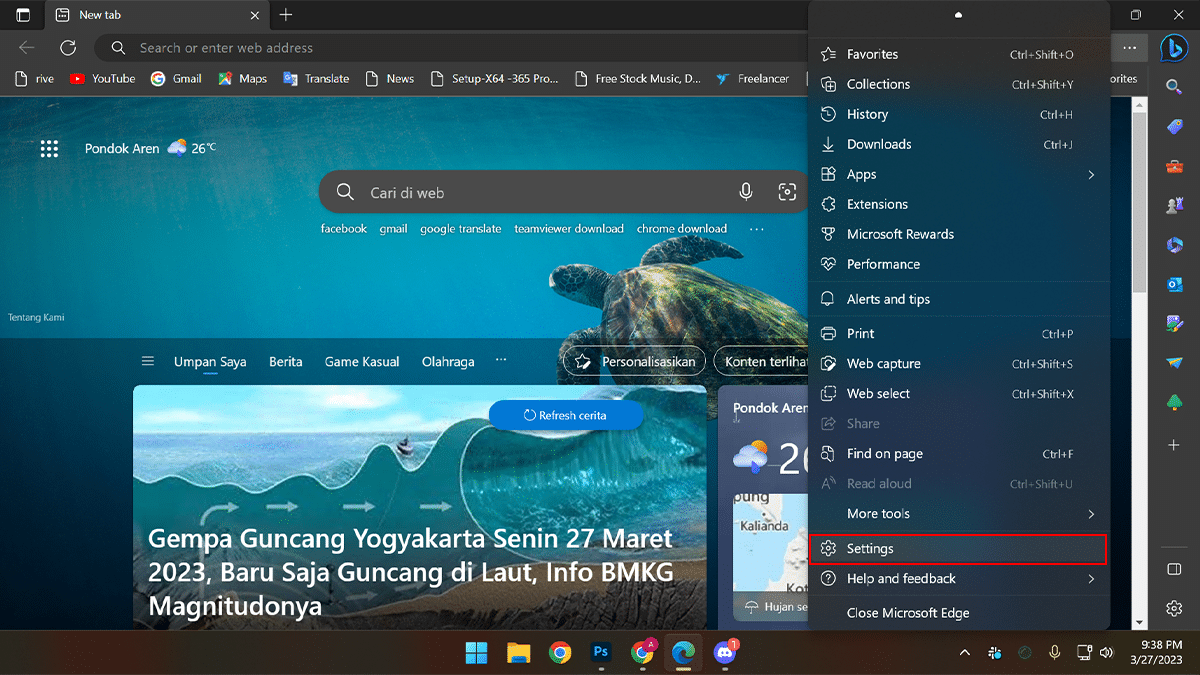1200x675 pixels.
Task: Open Settings from the menu
Action: [870, 549]
